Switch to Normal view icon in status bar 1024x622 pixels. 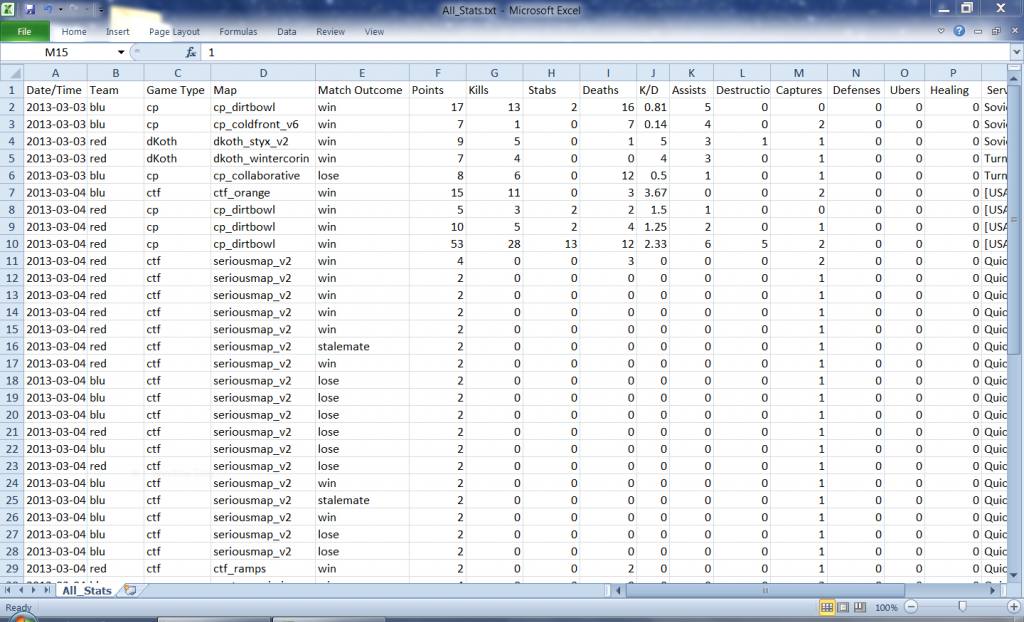(x=827, y=607)
